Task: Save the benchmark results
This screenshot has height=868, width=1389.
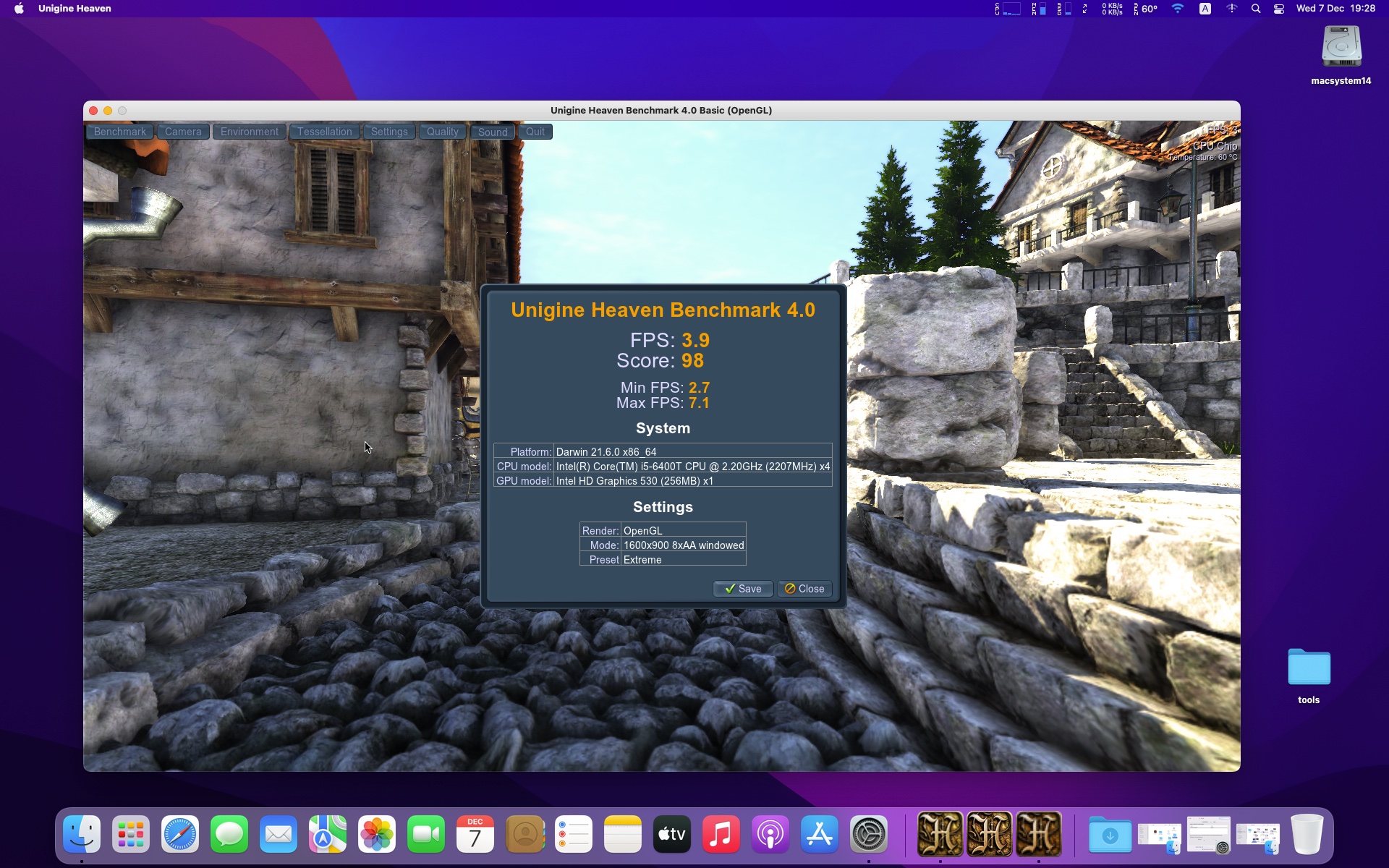Action: [743, 589]
